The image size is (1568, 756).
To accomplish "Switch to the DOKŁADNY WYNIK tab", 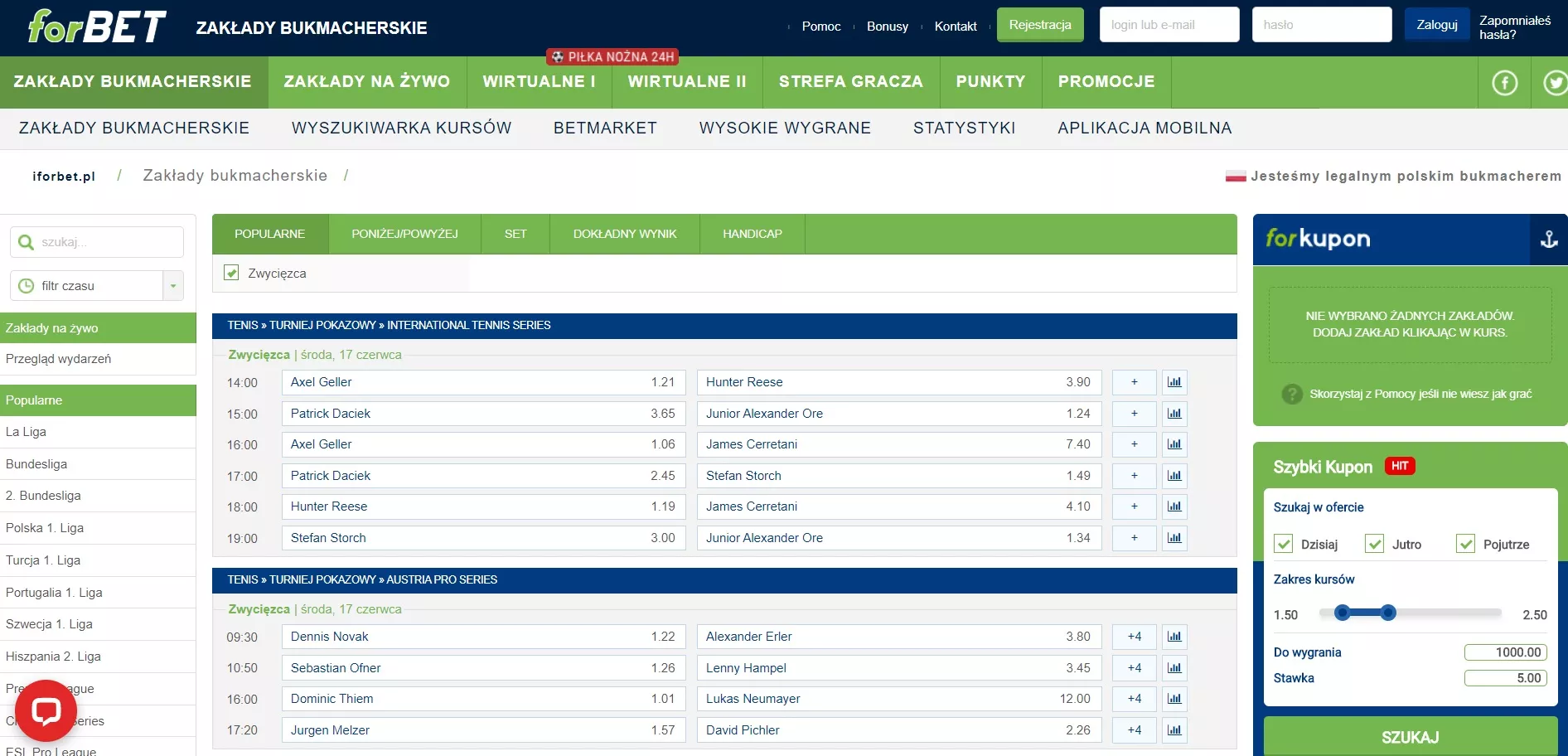I will [x=624, y=234].
